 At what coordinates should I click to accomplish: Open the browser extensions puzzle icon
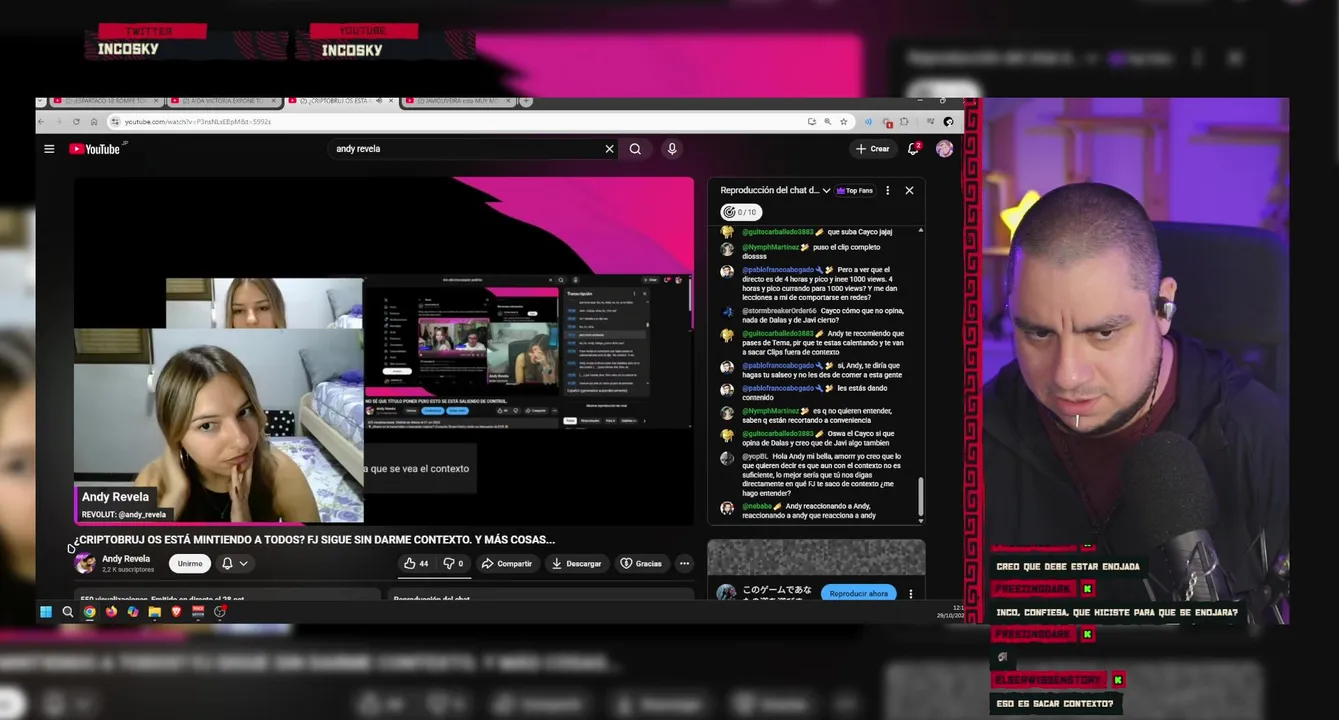coord(904,122)
